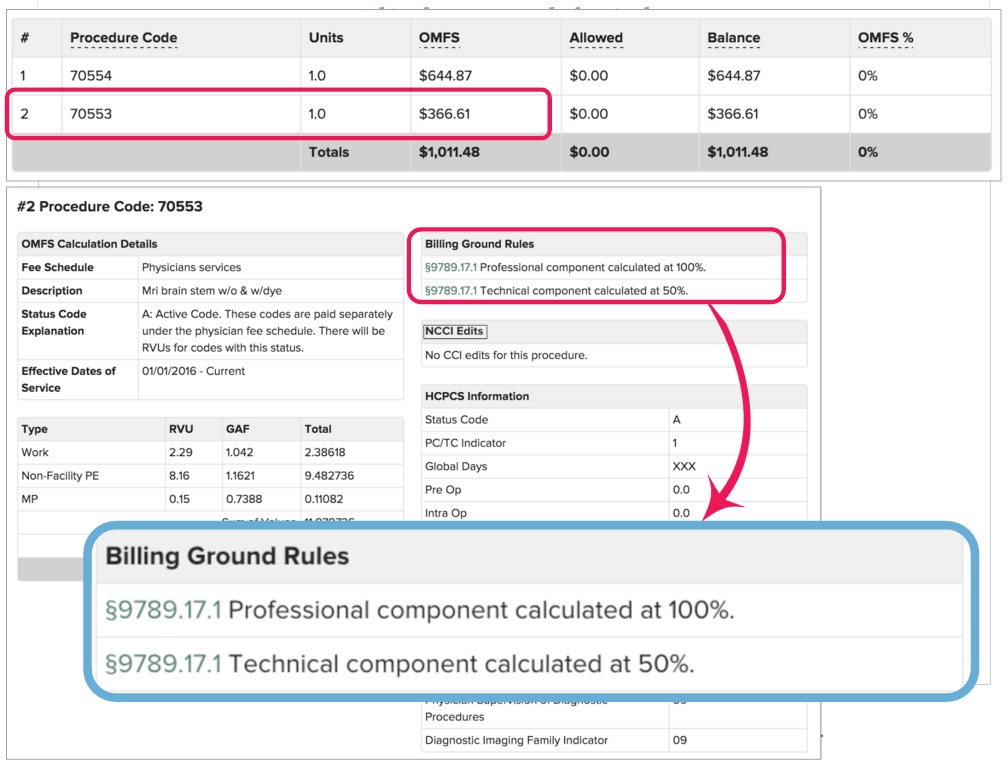Screen dimensions: 1008x763
Task: Click HCPCS Status Code value A
Action: click(x=676, y=420)
